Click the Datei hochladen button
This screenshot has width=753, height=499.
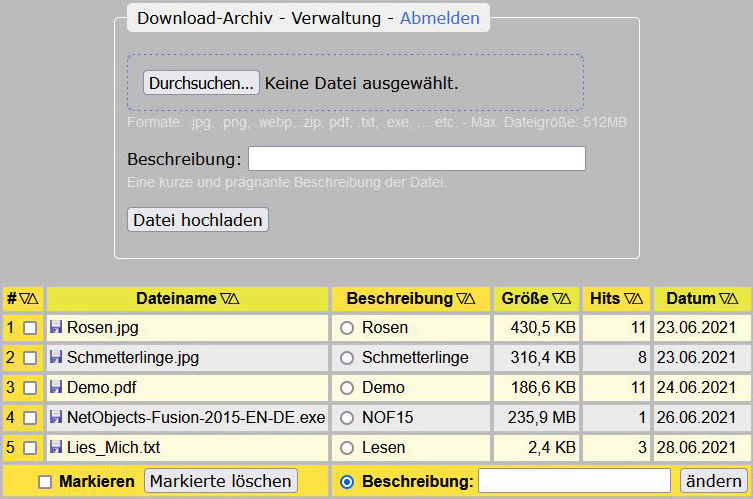coord(198,219)
